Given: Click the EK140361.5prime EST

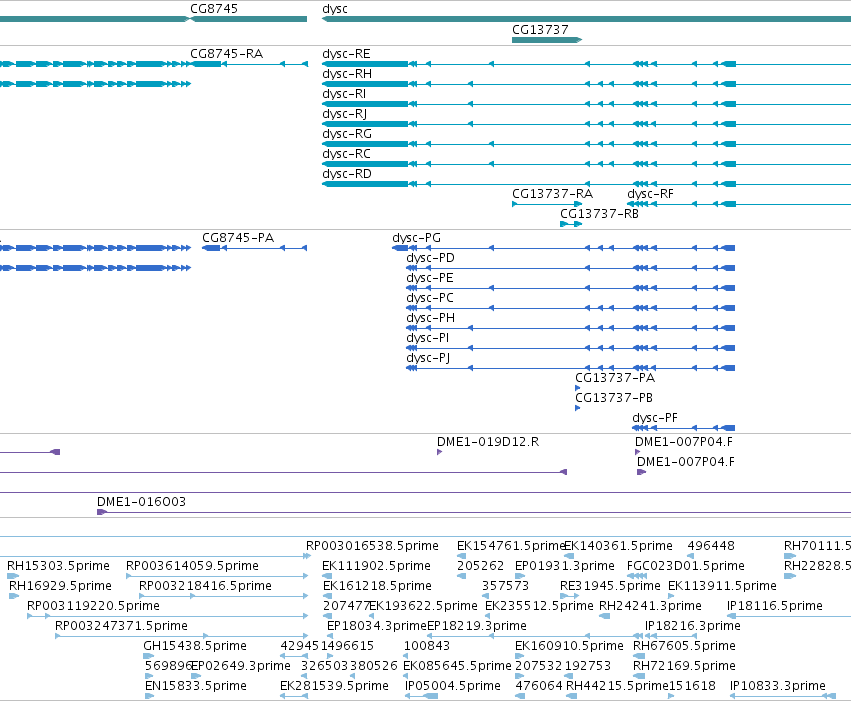Looking at the screenshot, I should click(x=618, y=546).
